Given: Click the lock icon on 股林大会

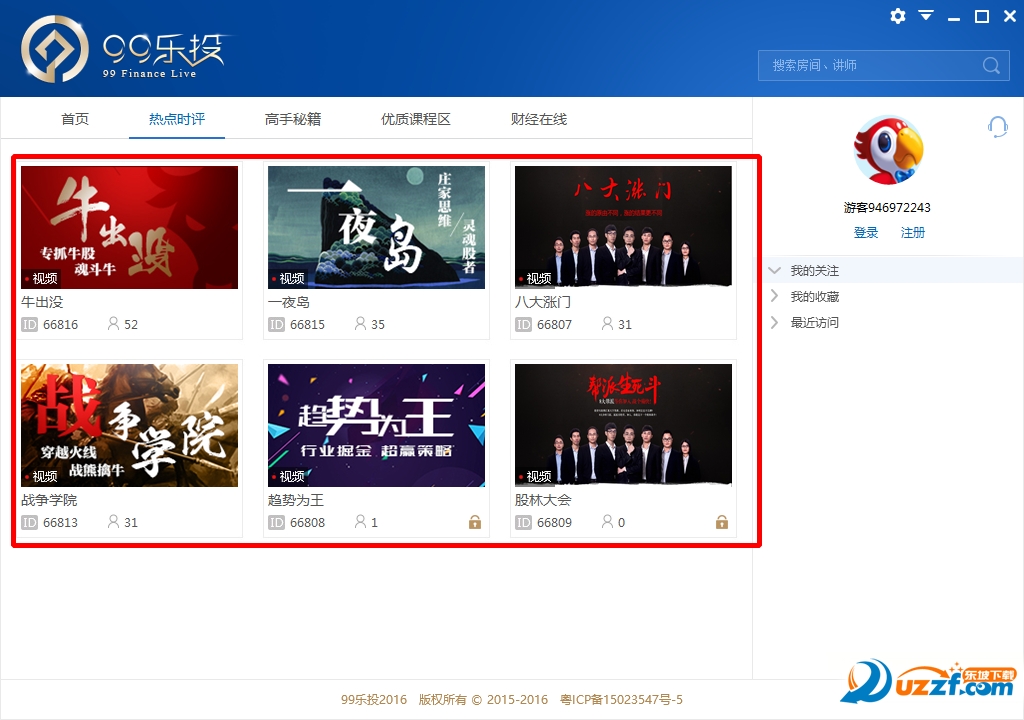Looking at the screenshot, I should [722, 522].
